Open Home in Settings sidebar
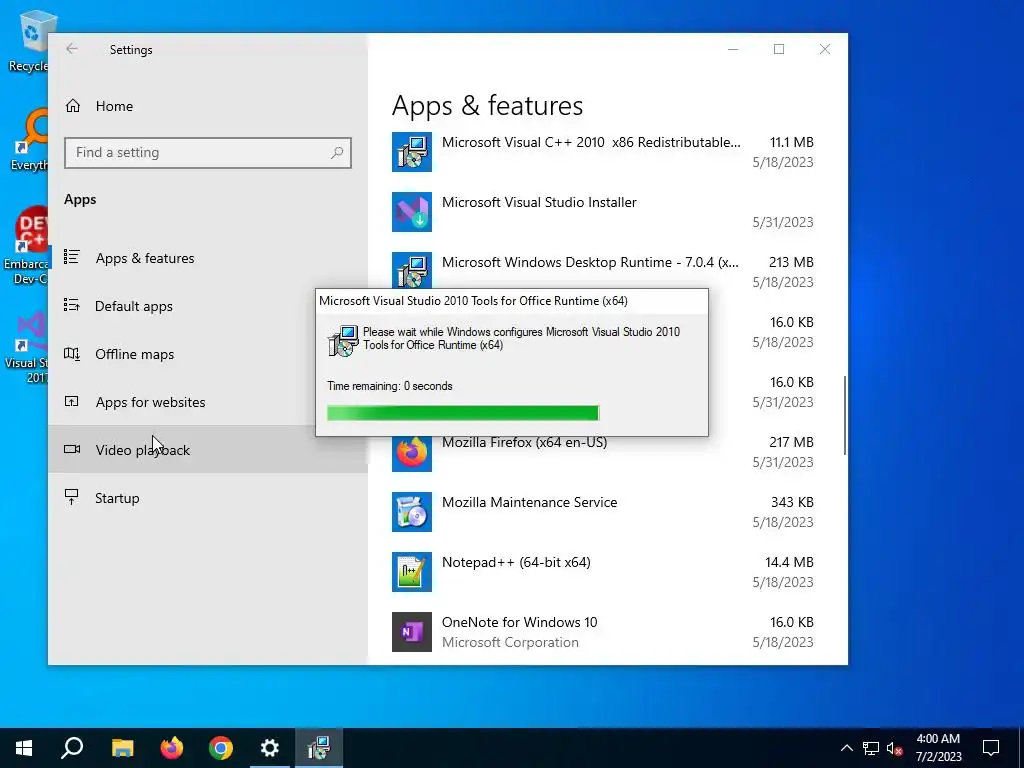 tap(208, 106)
